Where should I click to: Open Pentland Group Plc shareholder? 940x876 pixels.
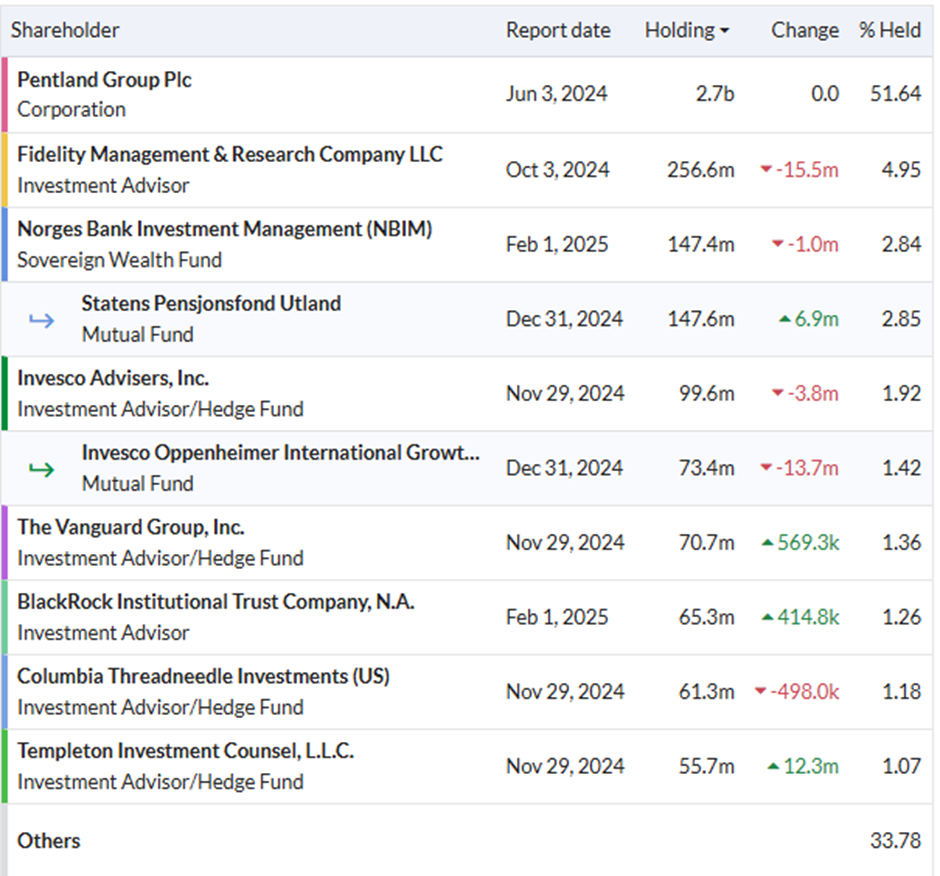[x=104, y=80]
